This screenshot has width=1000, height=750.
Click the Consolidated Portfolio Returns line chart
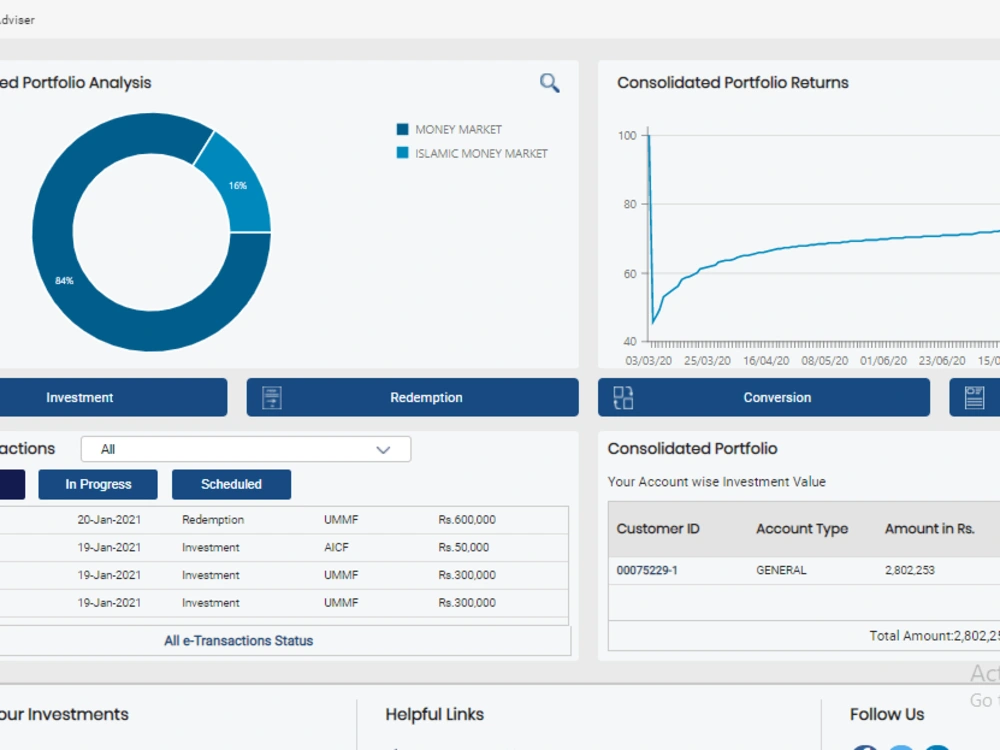[823, 236]
